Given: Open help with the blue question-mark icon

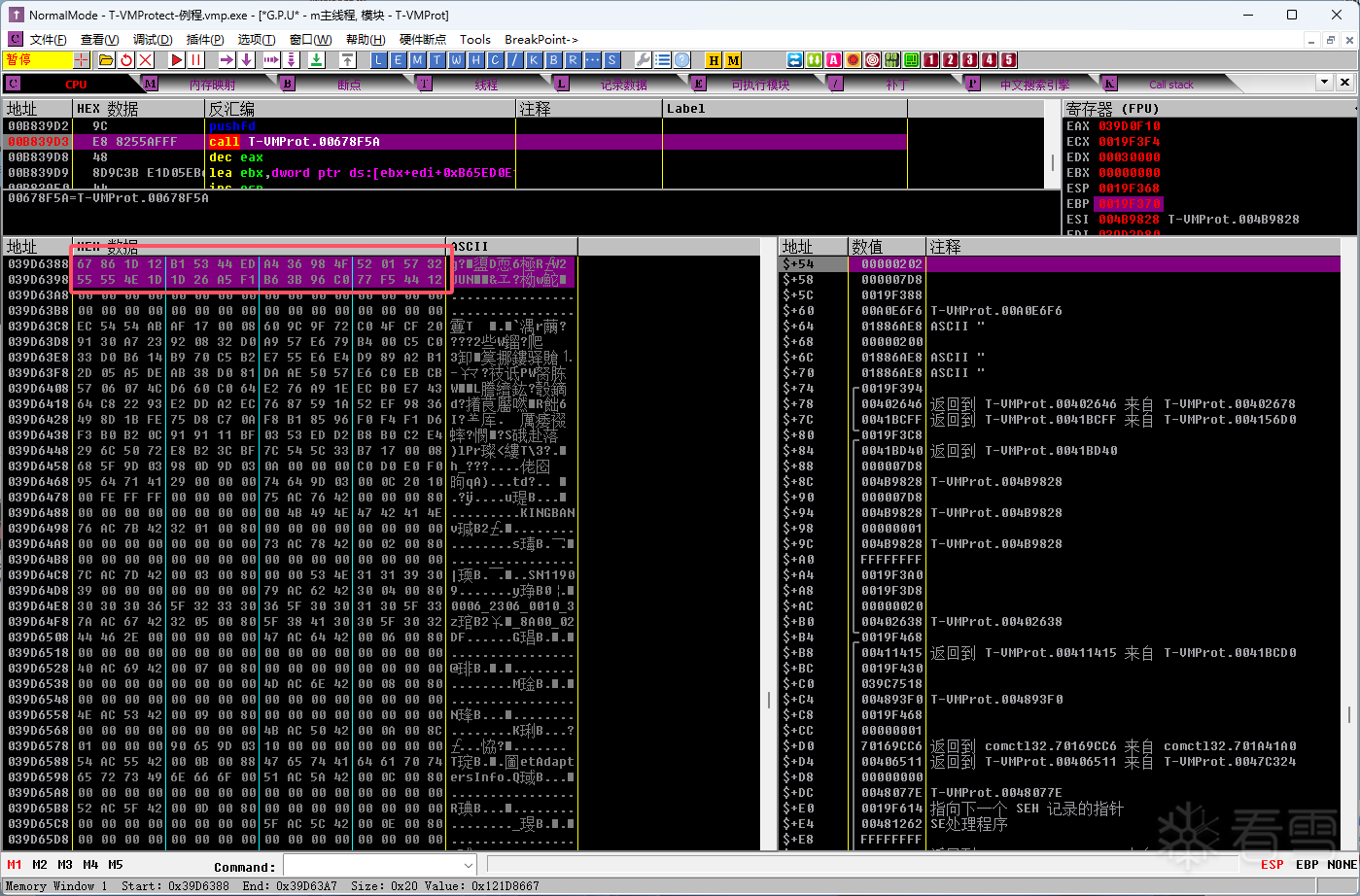Looking at the screenshot, I should 681,60.
